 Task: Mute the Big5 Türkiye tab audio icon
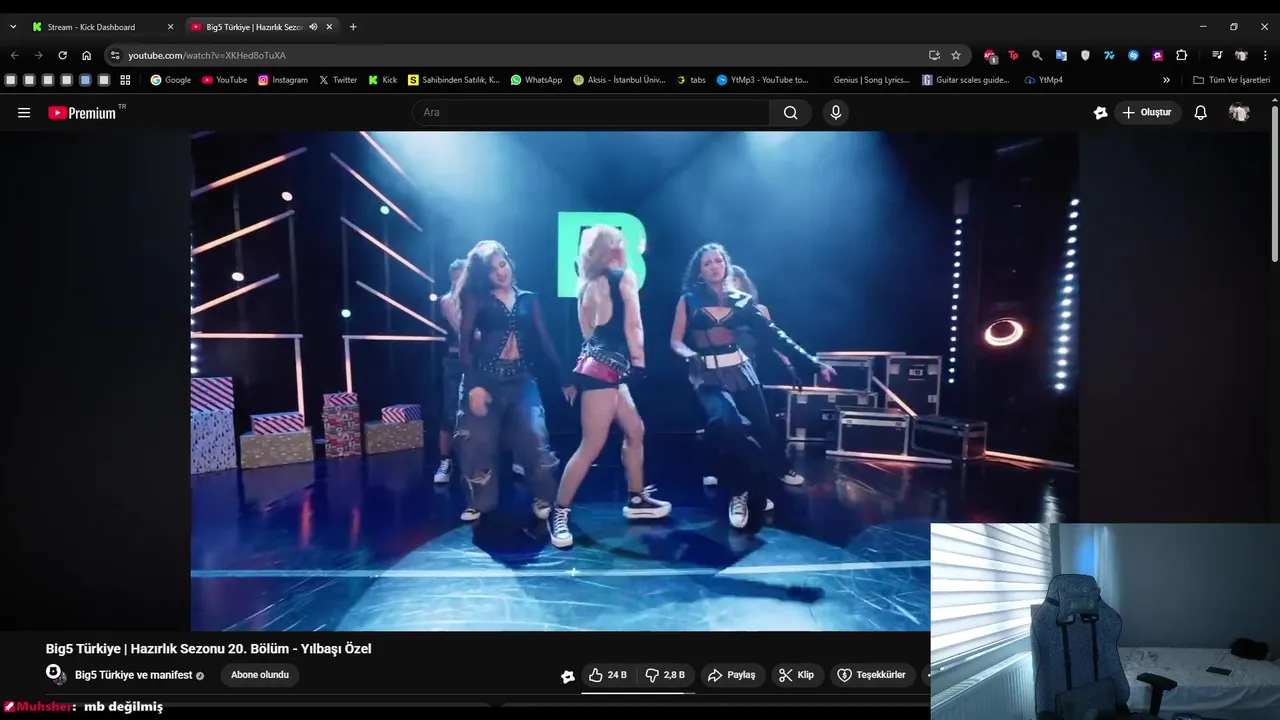coord(313,27)
